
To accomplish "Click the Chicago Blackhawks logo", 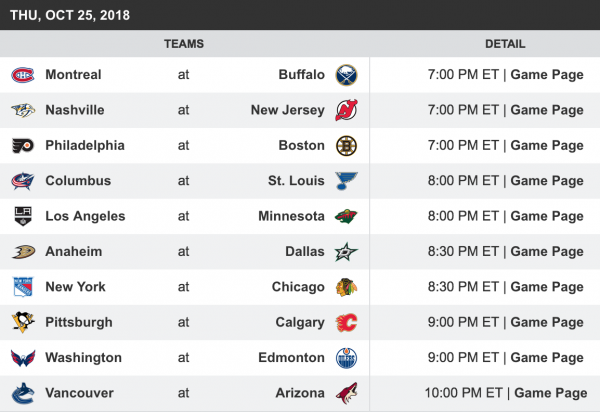I will (x=346, y=287).
